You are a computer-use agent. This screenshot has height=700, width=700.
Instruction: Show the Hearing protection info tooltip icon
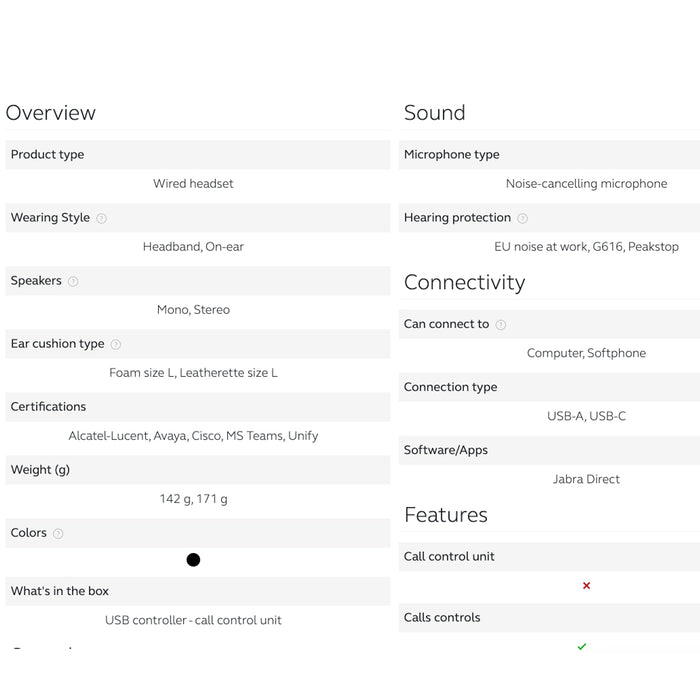click(522, 218)
